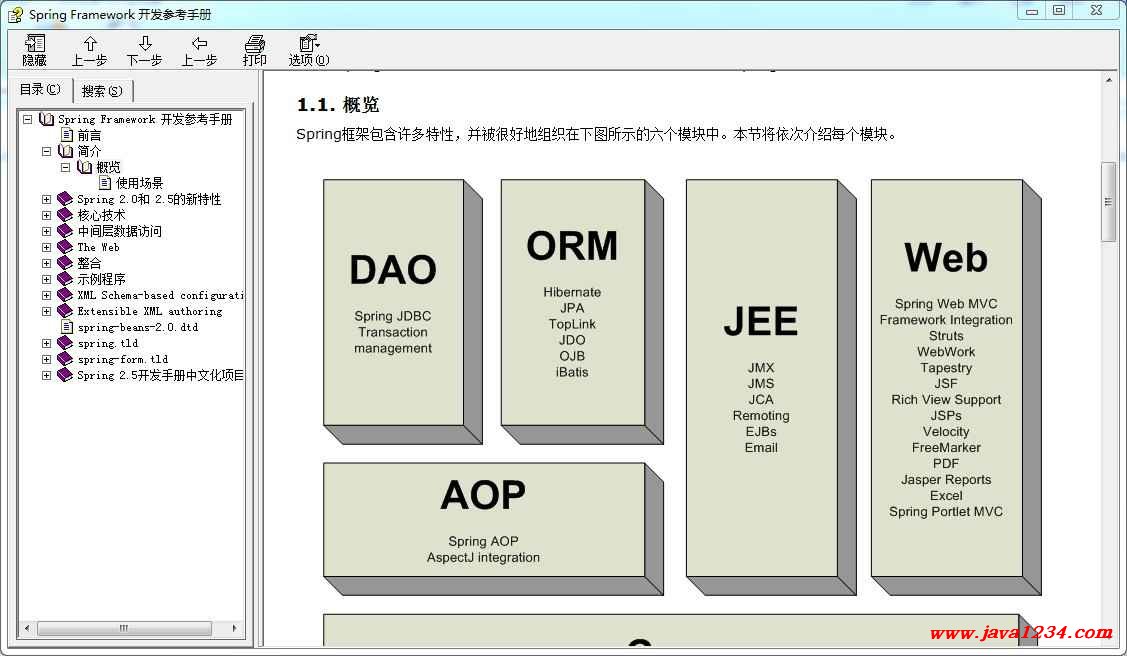Viewport: 1127px width, 656px height.
Task: Expand the 中间层数据访问 tree node
Action: pyautogui.click(x=47, y=231)
